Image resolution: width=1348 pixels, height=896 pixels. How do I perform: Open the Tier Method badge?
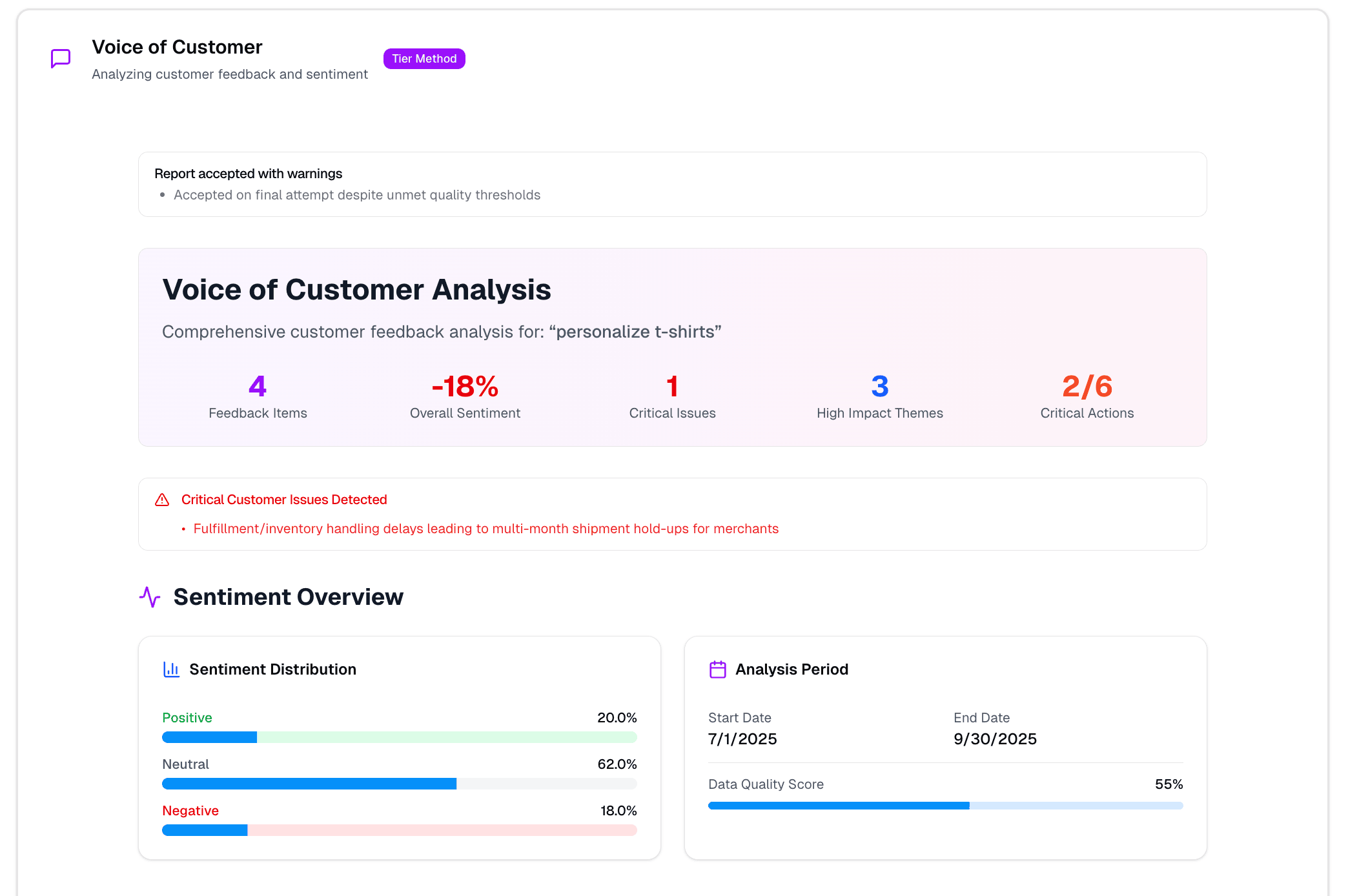tap(424, 59)
